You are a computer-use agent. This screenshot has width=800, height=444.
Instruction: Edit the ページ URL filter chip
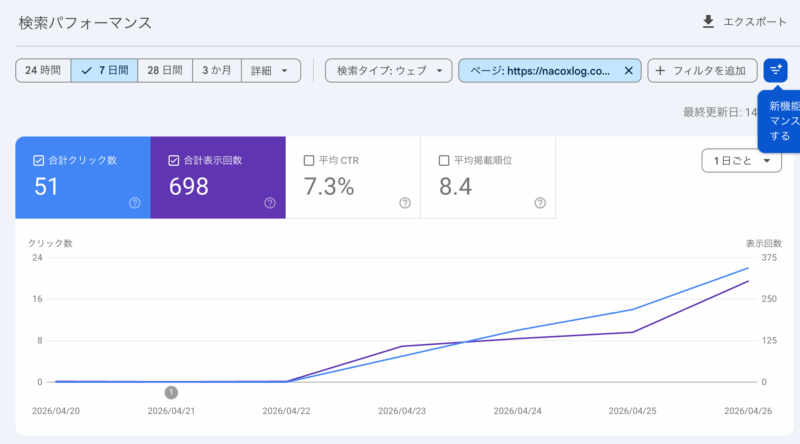pyautogui.click(x=540, y=70)
